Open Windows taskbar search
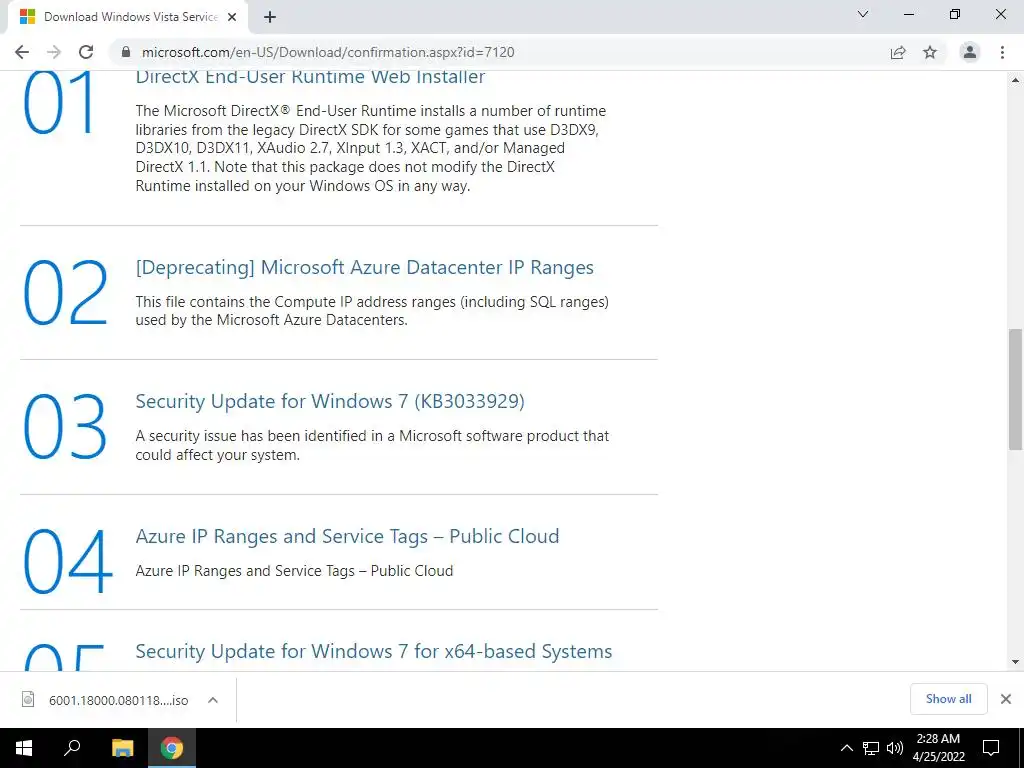This screenshot has width=1024, height=768. tap(72, 748)
